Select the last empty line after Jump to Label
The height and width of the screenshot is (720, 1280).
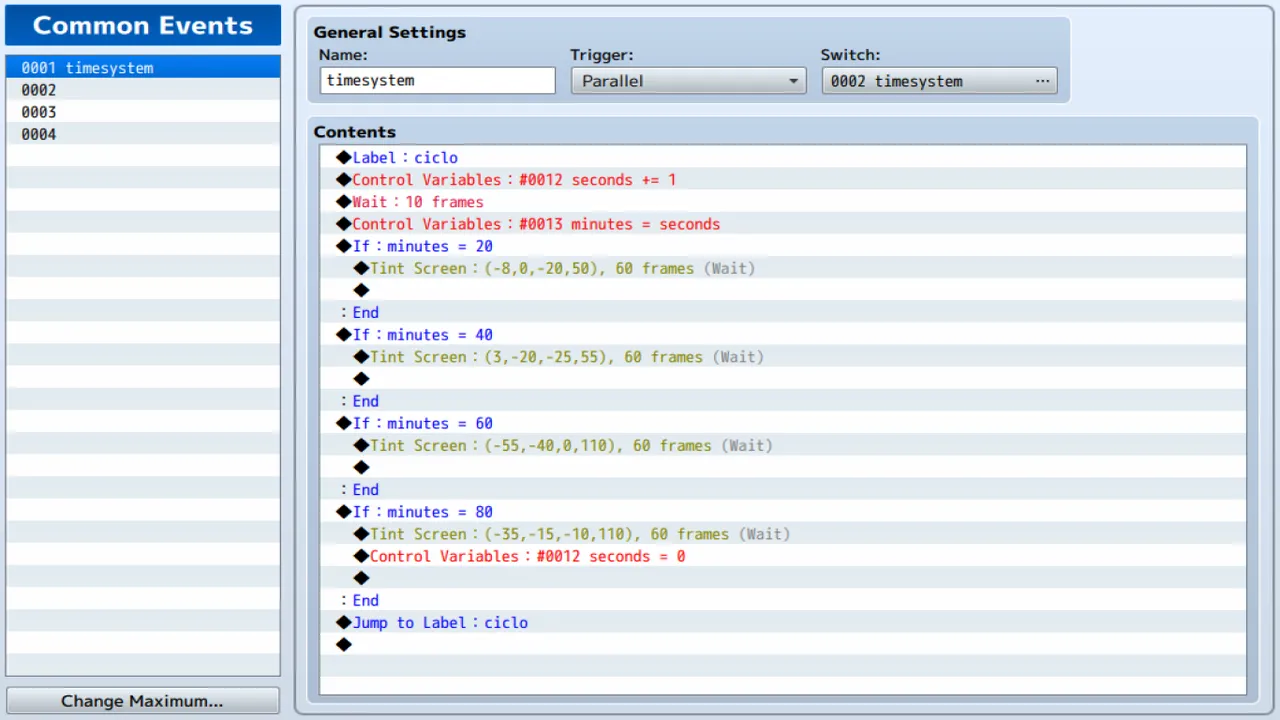(x=783, y=644)
